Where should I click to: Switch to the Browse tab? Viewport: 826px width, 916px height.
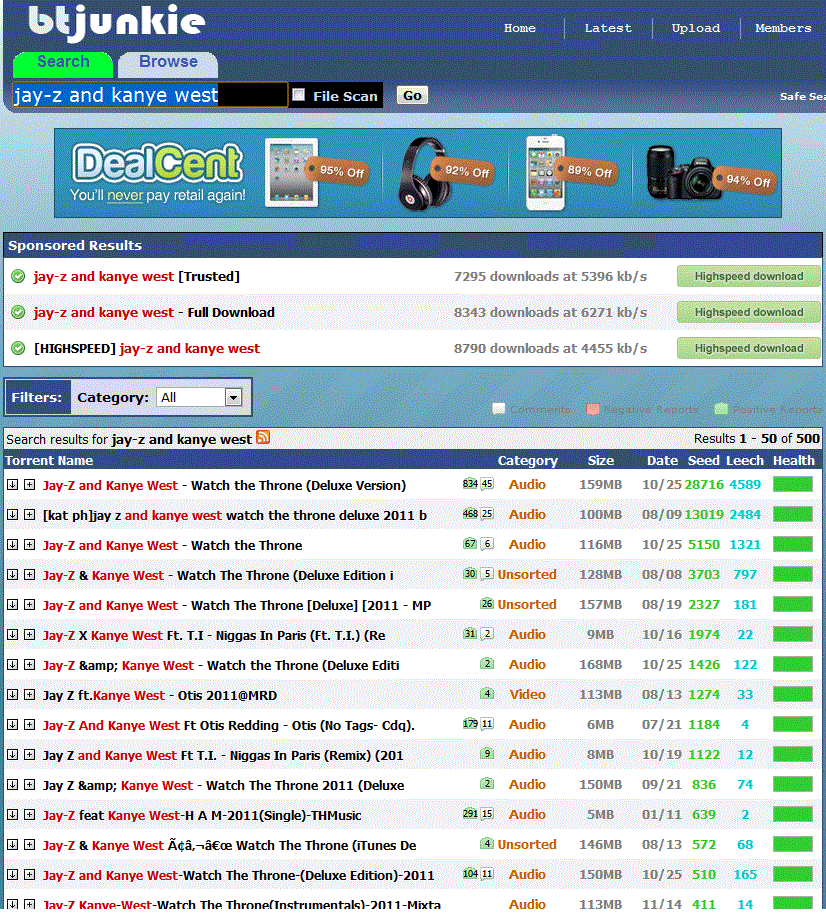pyautogui.click(x=167, y=63)
